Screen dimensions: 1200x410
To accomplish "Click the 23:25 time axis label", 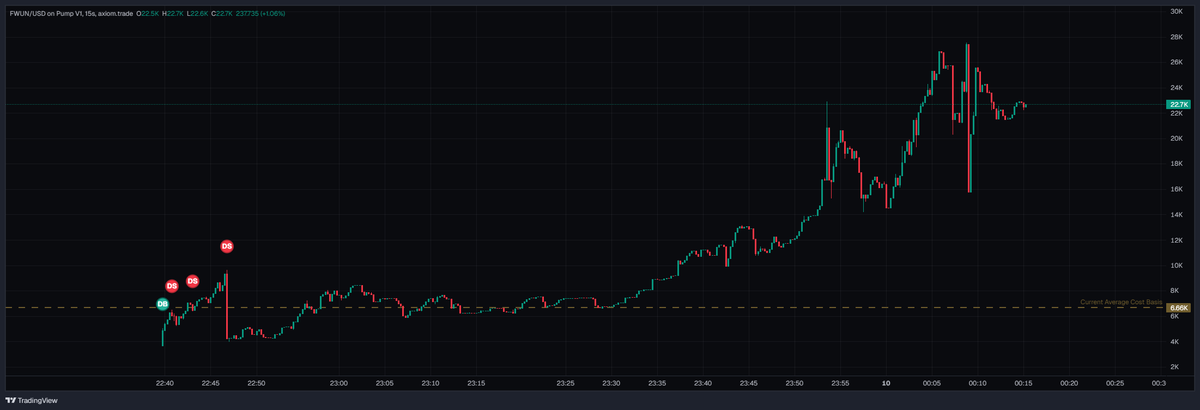I will pyautogui.click(x=566, y=383).
